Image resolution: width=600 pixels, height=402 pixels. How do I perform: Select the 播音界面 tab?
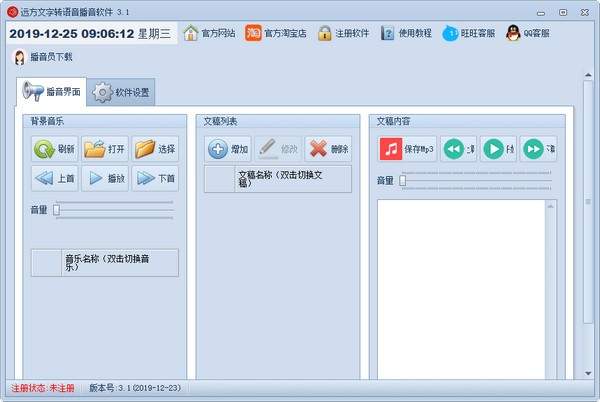[52, 93]
